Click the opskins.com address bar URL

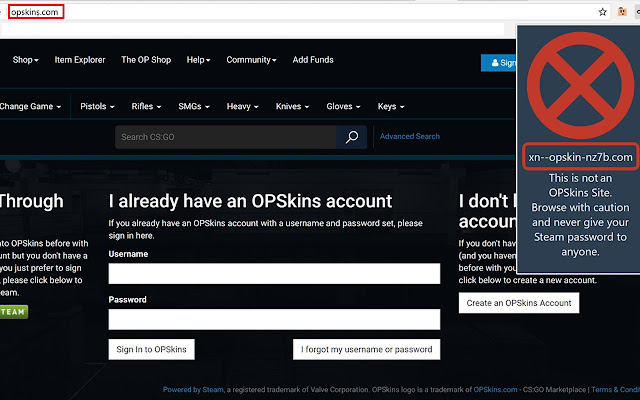pyautogui.click(x=35, y=12)
